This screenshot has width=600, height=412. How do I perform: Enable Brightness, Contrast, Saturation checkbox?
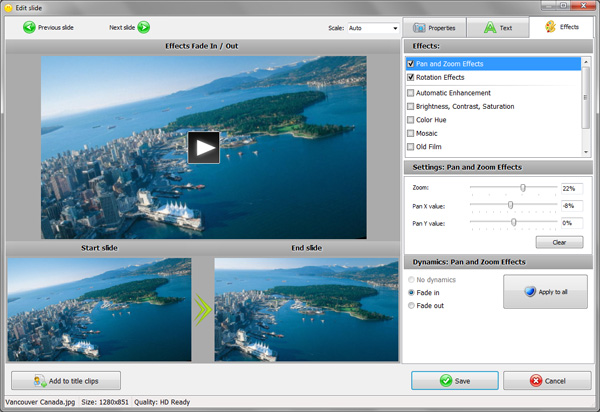click(x=411, y=106)
